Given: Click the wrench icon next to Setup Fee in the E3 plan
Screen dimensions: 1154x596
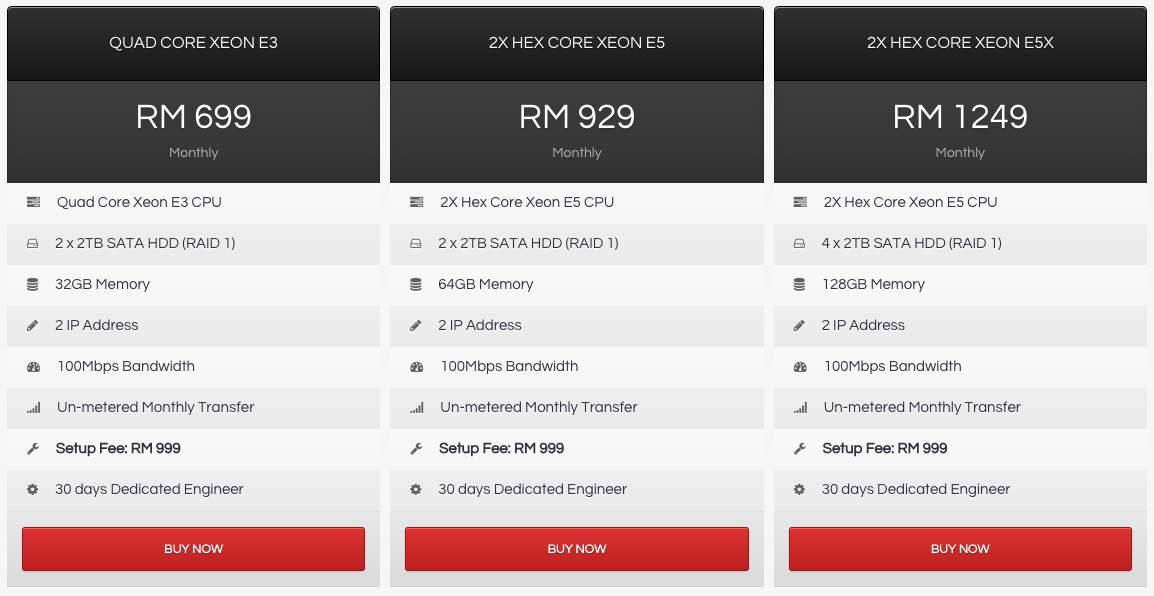Looking at the screenshot, I should pos(32,448).
